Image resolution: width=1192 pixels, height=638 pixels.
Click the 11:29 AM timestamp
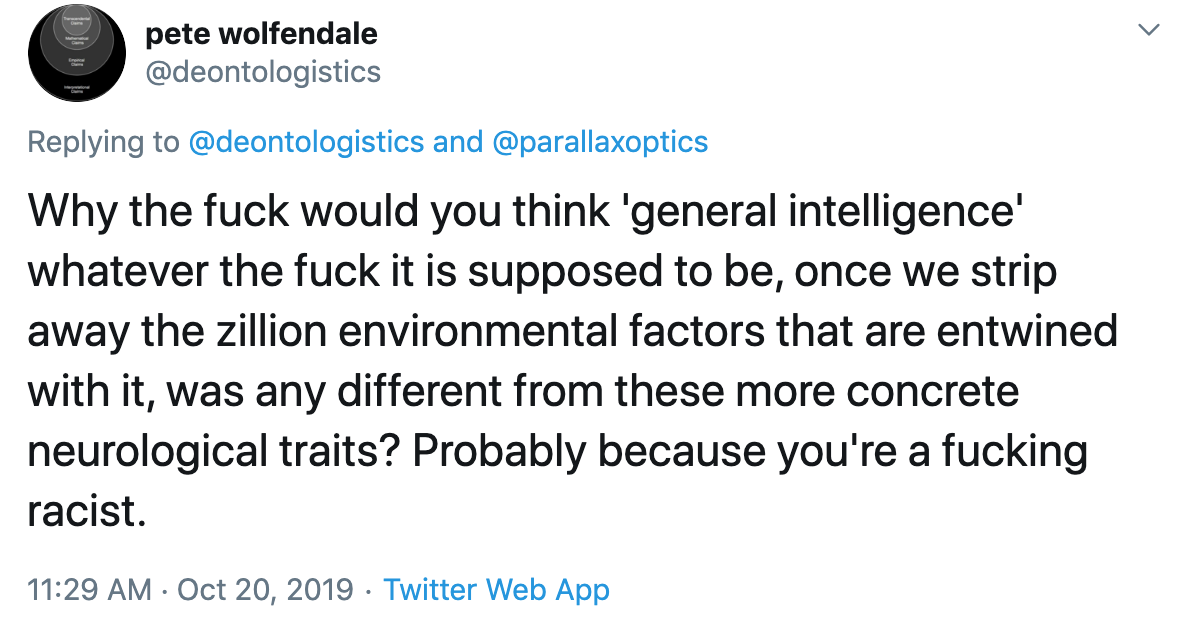pyautogui.click(x=90, y=589)
